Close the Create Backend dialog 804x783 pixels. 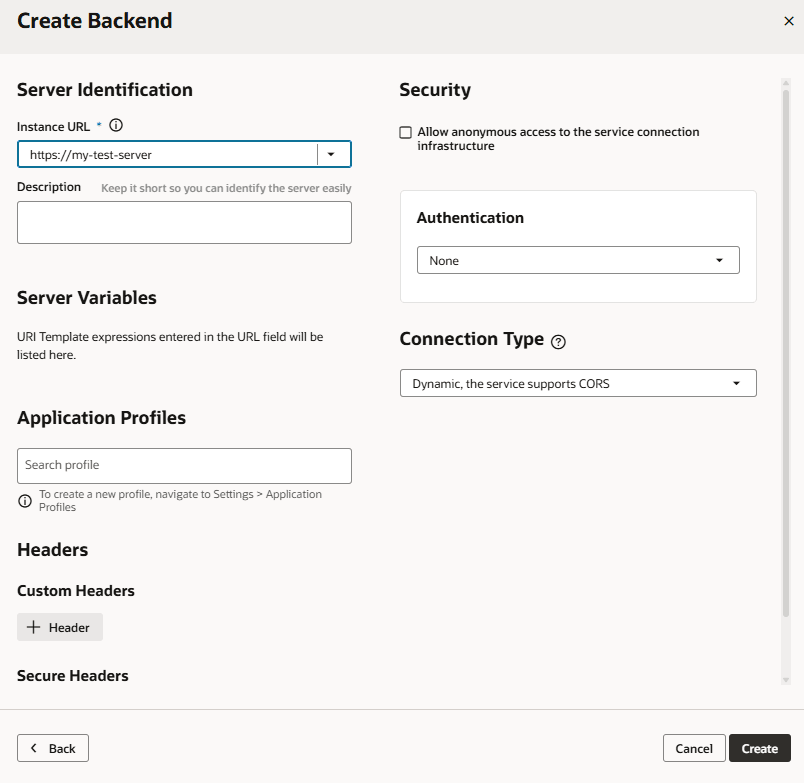click(x=789, y=20)
